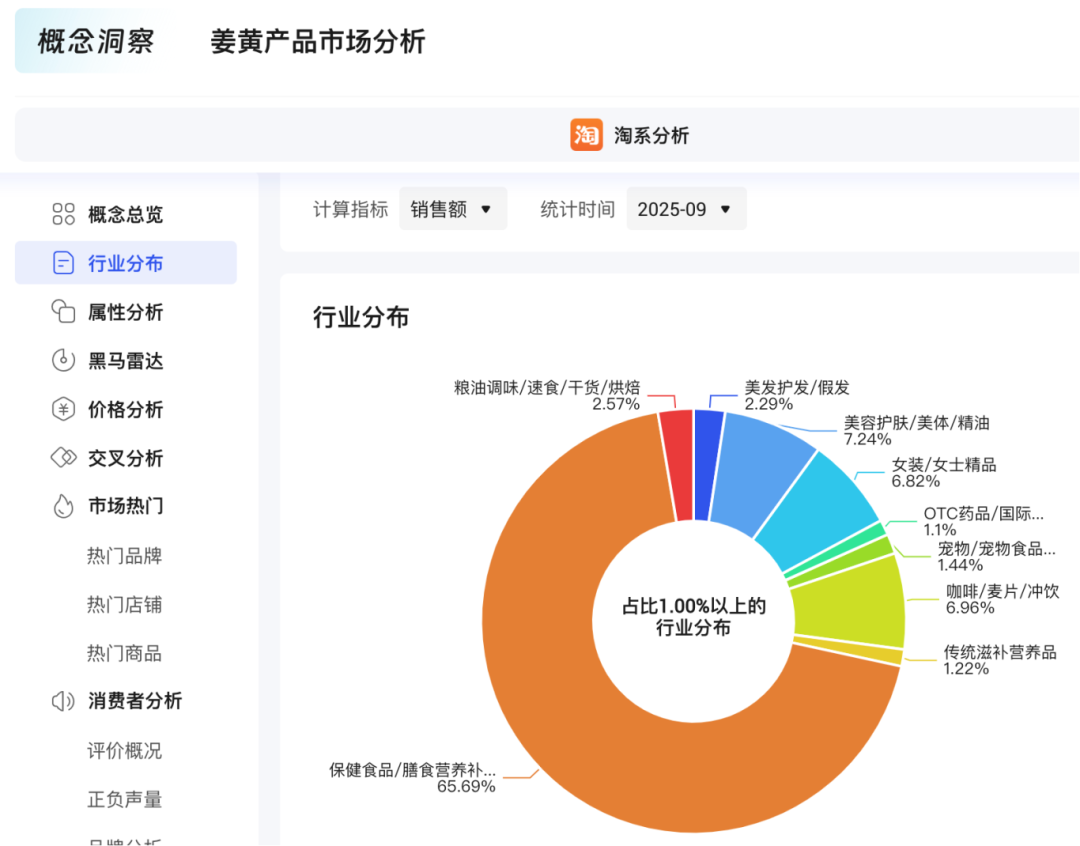This screenshot has height=846, width=1080.
Task: Click the 交叉分析 diamond icon
Action: 63,458
